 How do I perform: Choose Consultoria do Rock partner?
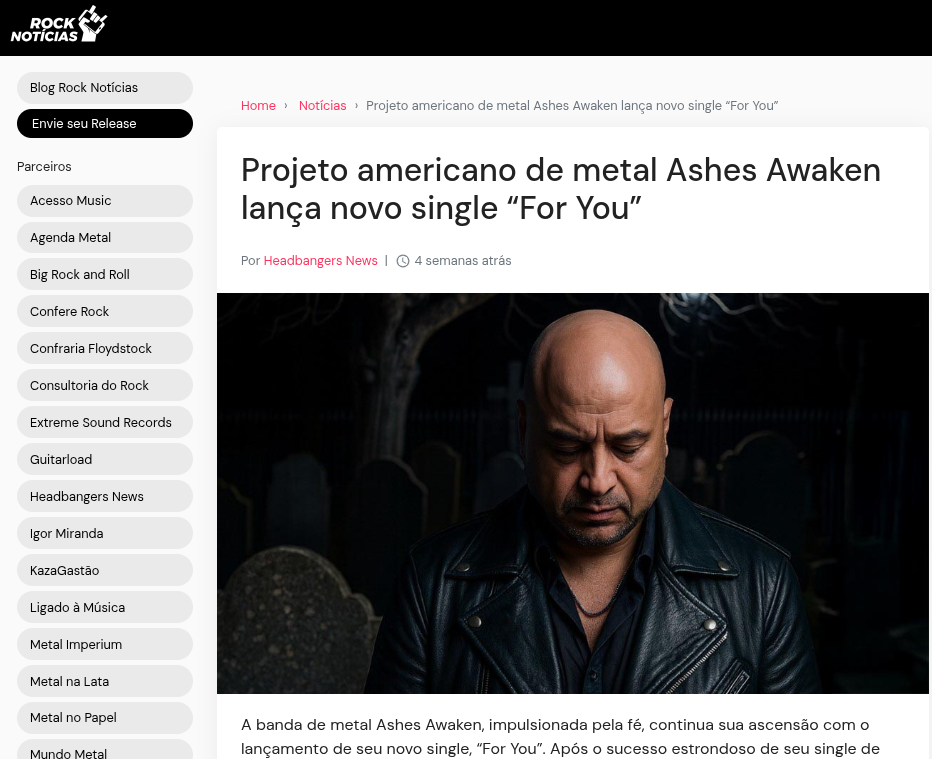[x=105, y=386]
